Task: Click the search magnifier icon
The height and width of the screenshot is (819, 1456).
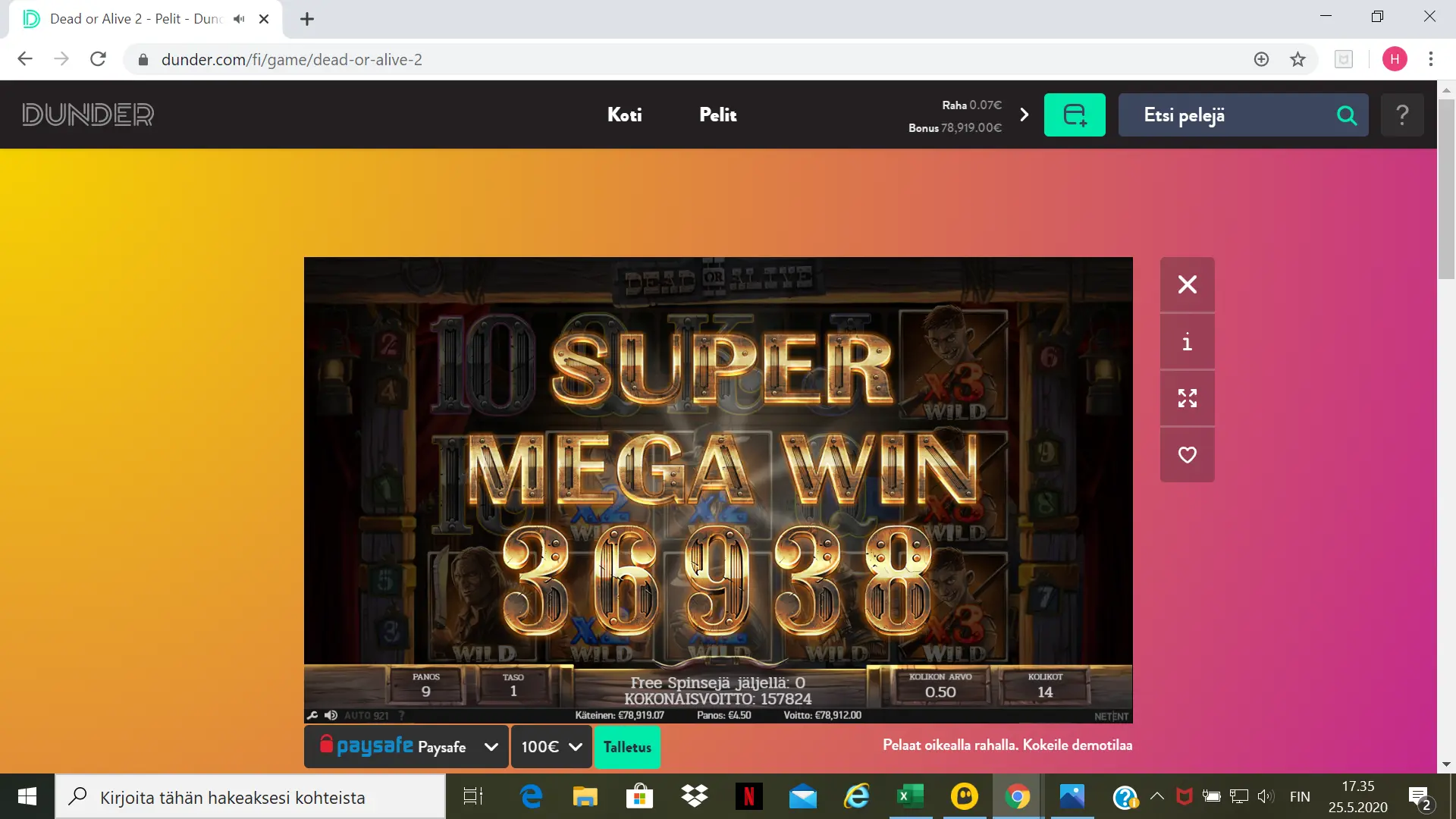Action: click(1346, 115)
